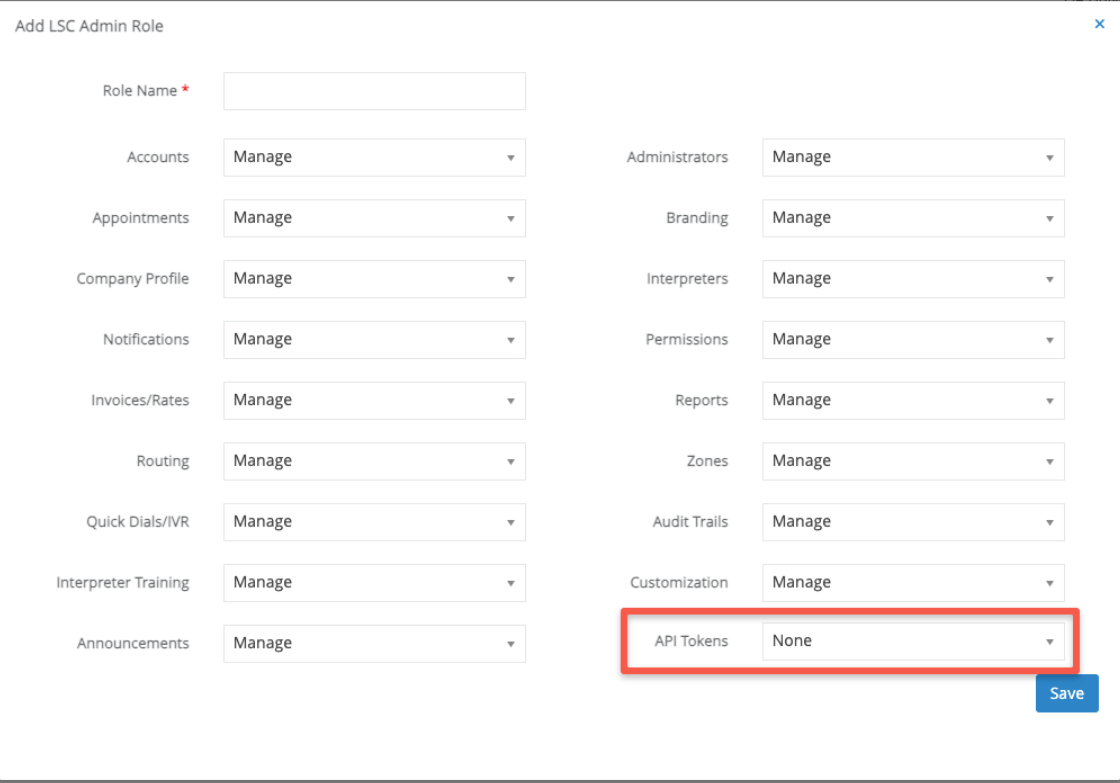This screenshot has height=783, width=1120.
Task: Open the Customization permission dropdown
Action: coord(912,583)
